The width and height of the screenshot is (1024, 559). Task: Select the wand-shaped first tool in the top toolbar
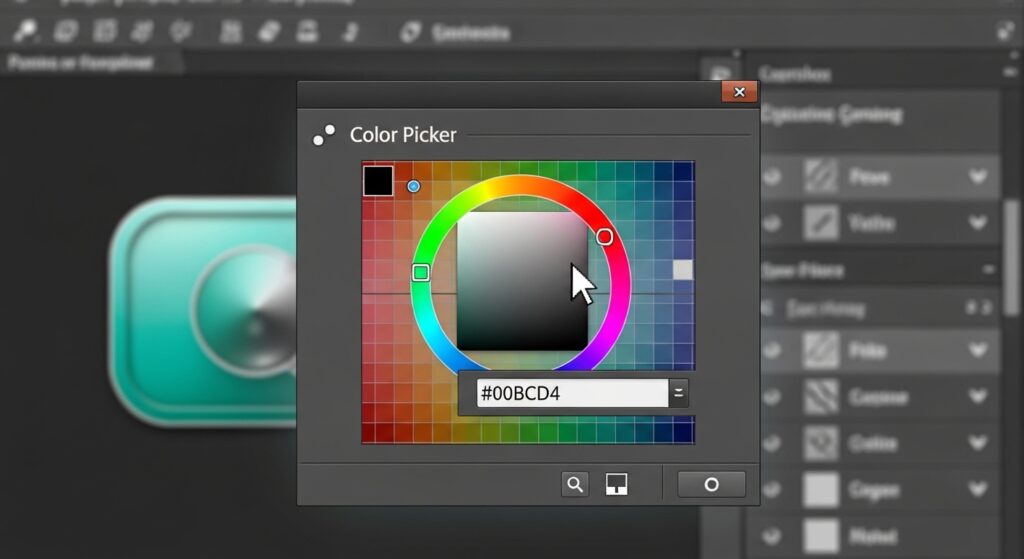pos(25,31)
